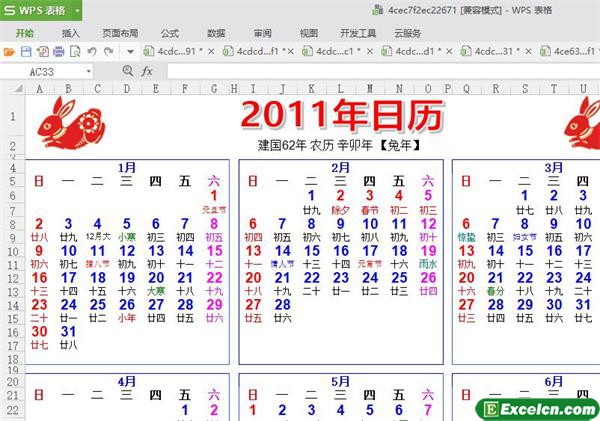600x421 pixels.
Task: Open the 视图 ribbon tab
Action: pos(309,33)
